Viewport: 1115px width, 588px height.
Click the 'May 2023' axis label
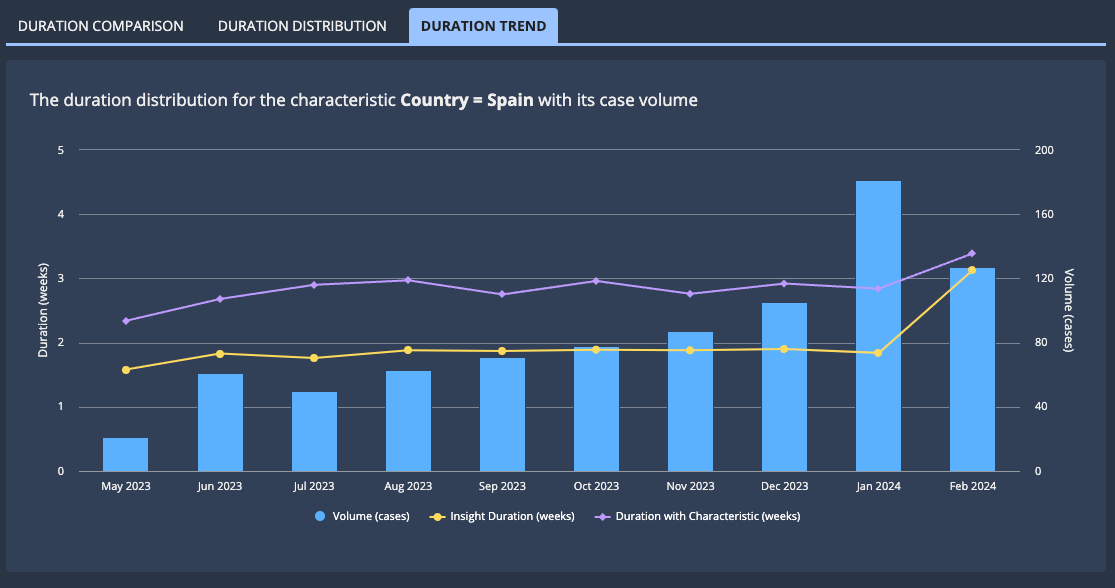126,486
